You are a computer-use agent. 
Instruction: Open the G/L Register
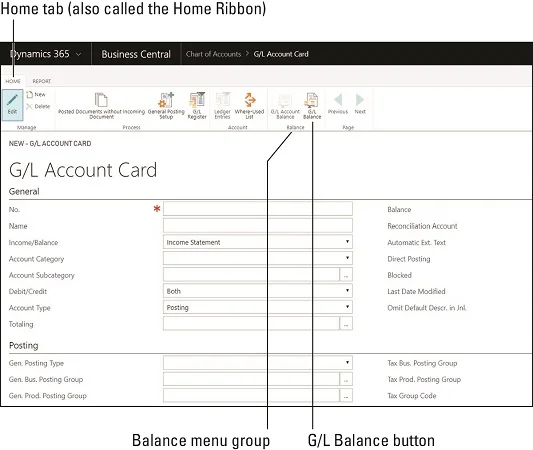click(197, 105)
